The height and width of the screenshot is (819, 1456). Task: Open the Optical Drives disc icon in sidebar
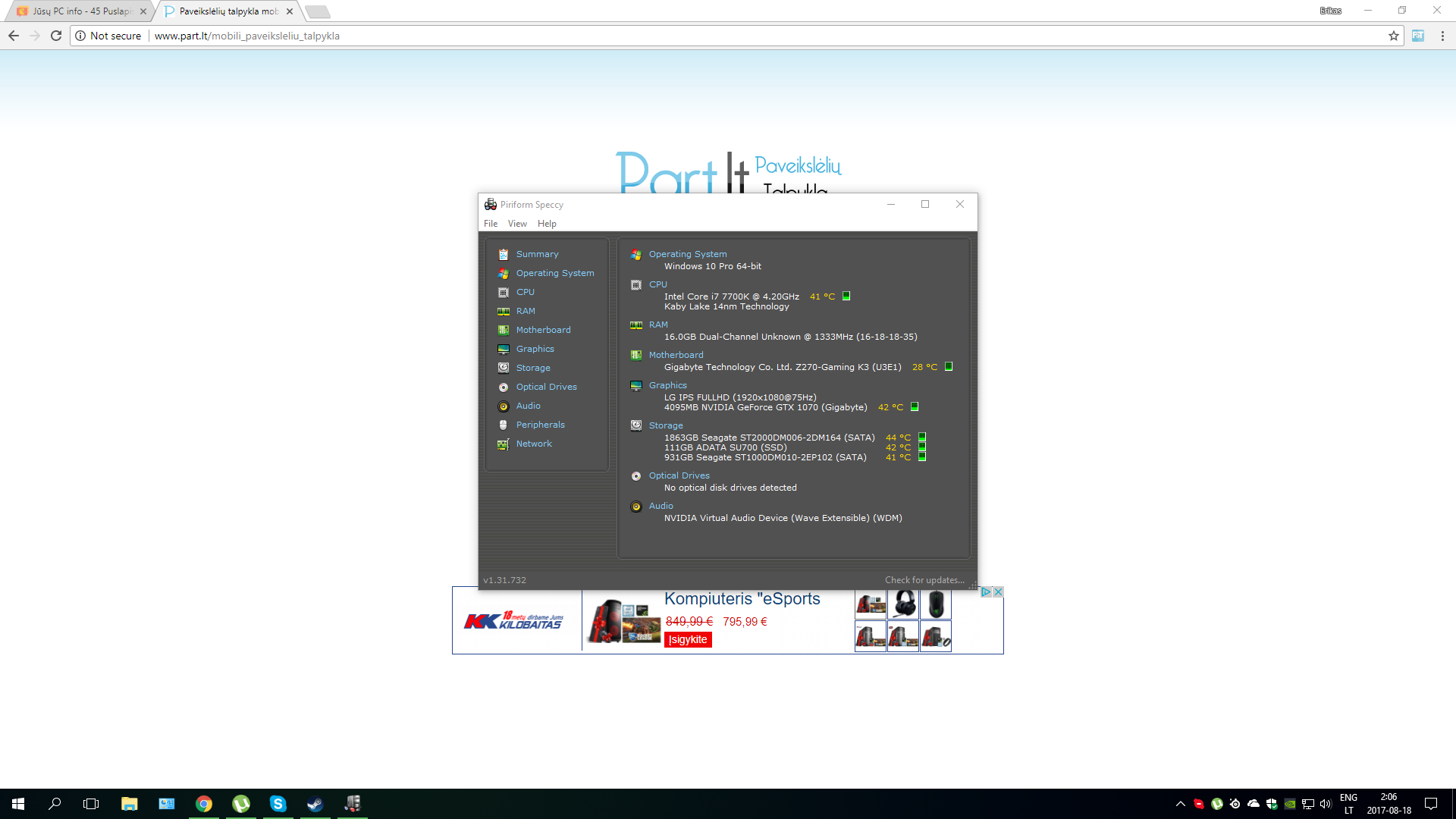[x=503, y=387]
